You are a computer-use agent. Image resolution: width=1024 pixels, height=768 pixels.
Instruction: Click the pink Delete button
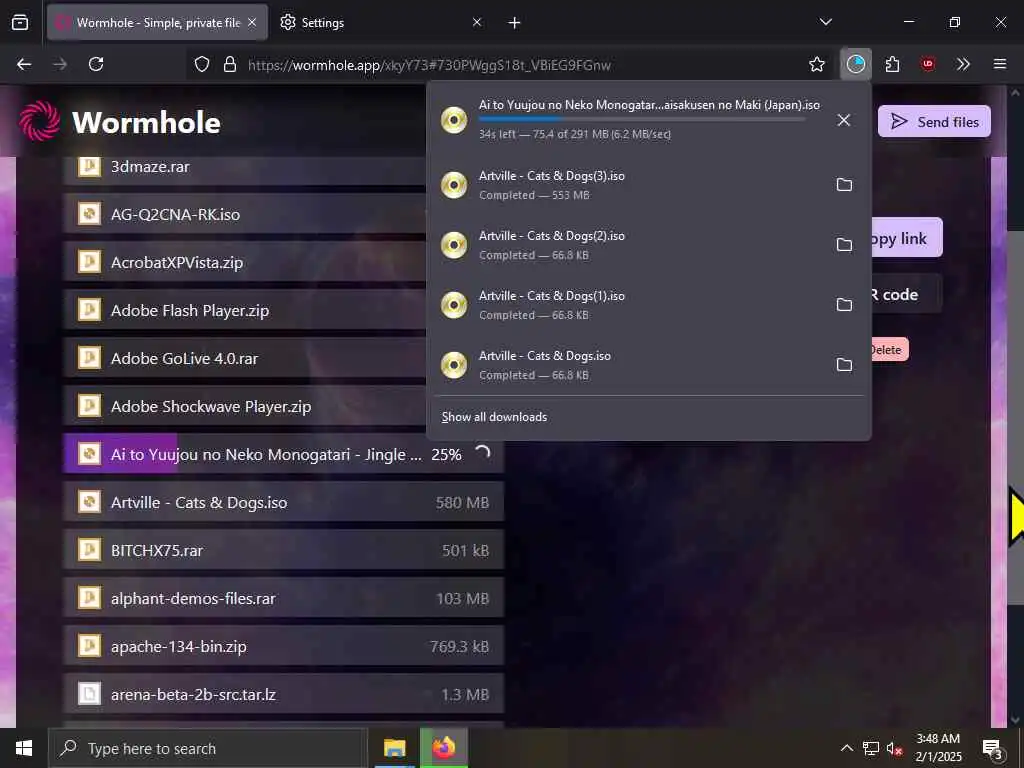tap(889, 349)
